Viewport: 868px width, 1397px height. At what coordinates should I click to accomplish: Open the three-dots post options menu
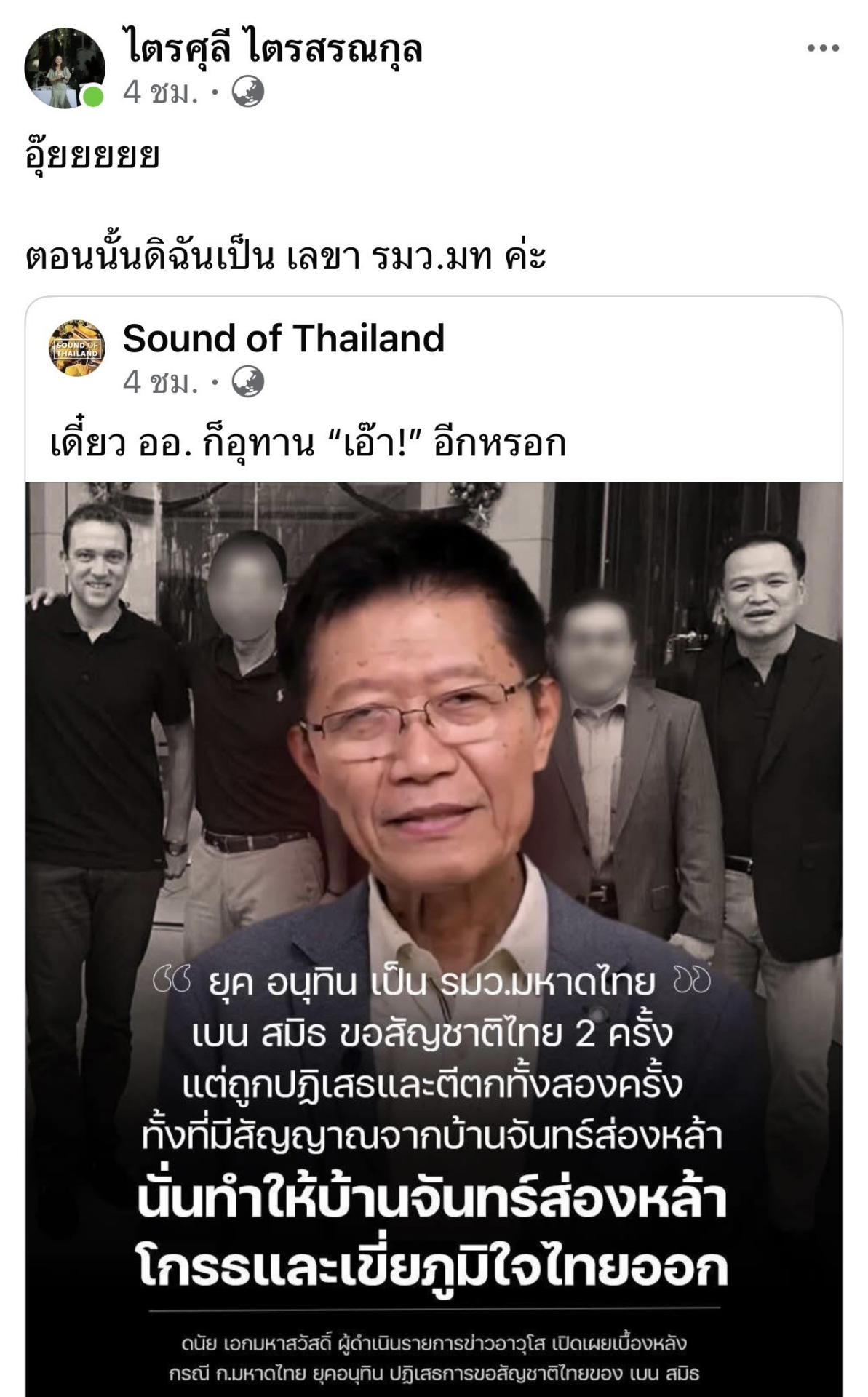pyautogui.click(x=823, y=48)
